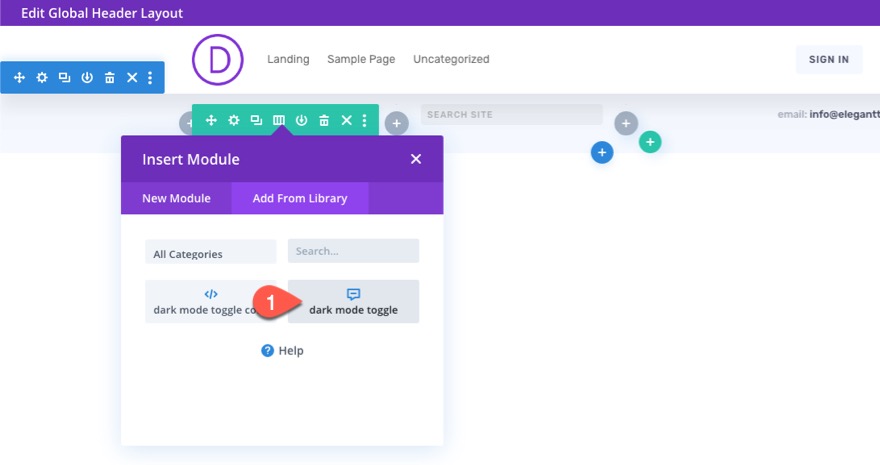Screen dimensions: 880x465
Task: Delete row with green trash icon
Action: coord(324,120)
